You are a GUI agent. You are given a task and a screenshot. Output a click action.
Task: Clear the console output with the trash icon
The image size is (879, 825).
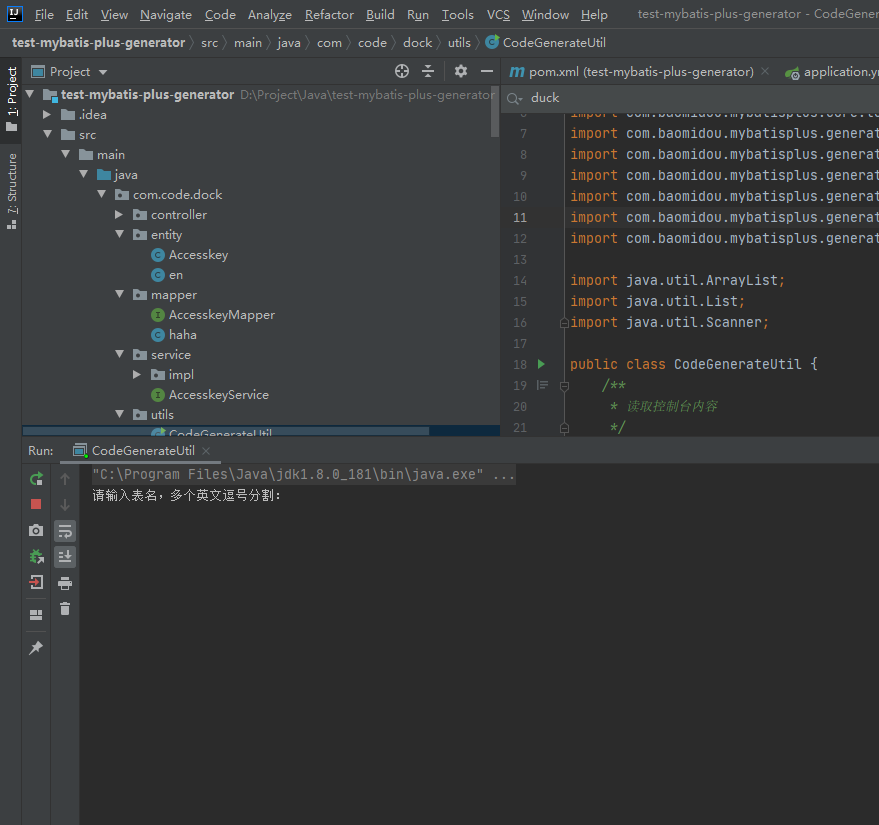pyautogui.click(x=65, y=609)
